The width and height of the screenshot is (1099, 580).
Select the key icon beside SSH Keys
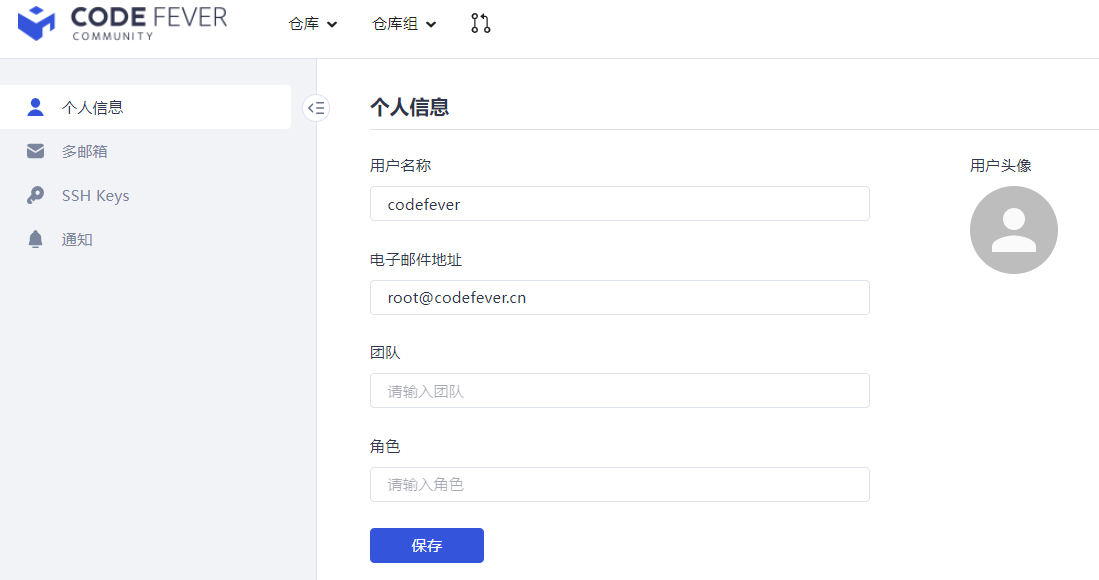[x=34, y=194]
